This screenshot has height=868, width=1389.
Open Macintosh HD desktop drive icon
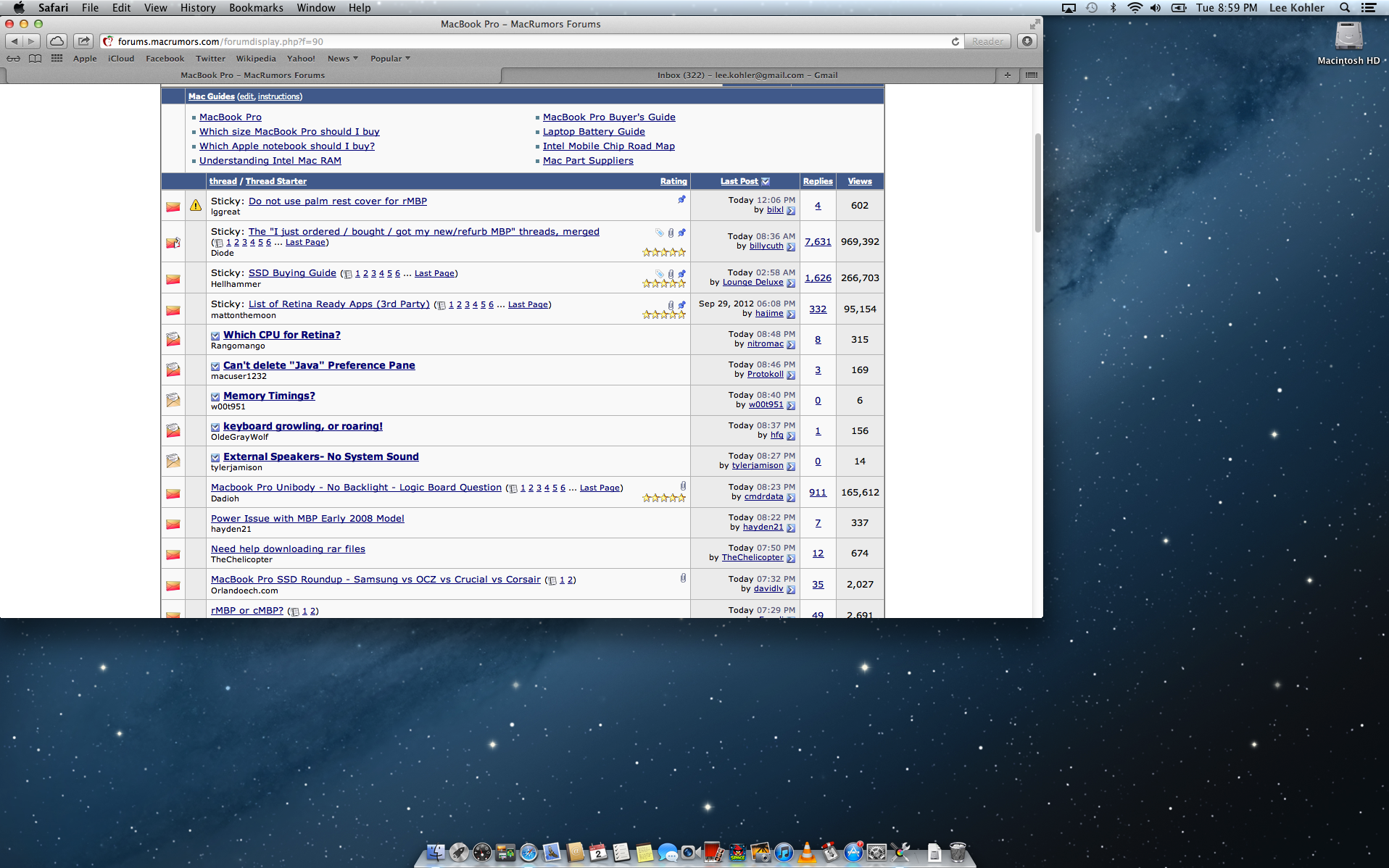(1348, 42)
